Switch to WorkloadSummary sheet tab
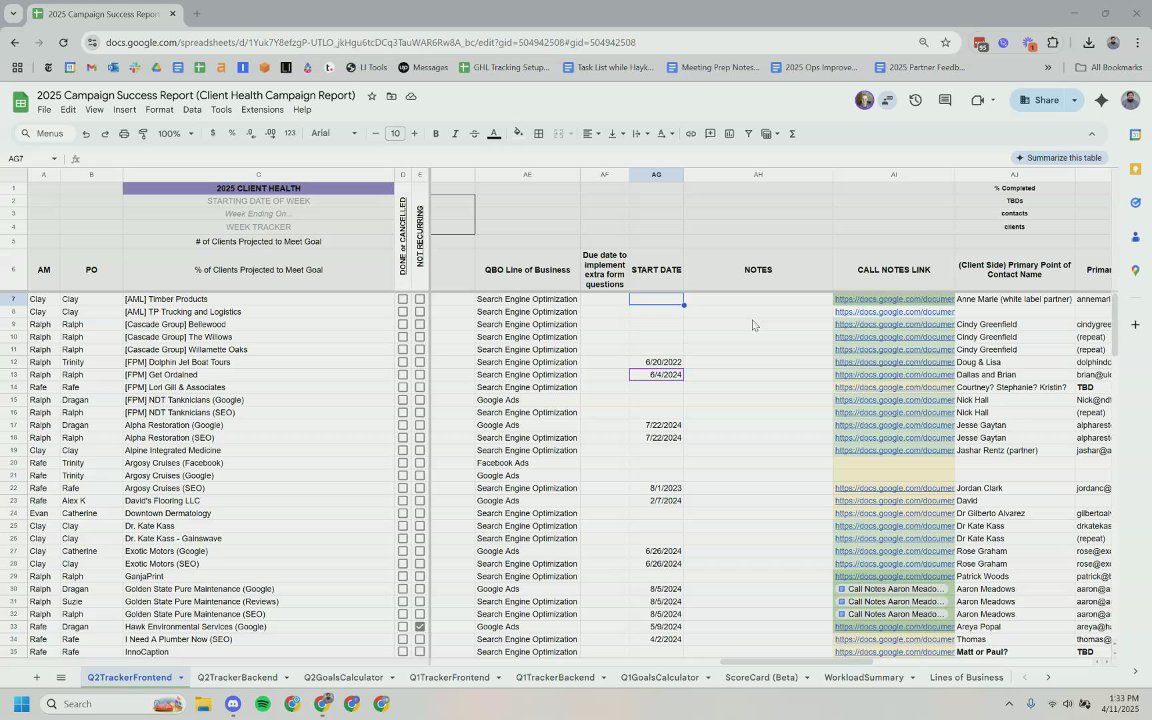The image size is (1152, 720). (x=863, y=677)
